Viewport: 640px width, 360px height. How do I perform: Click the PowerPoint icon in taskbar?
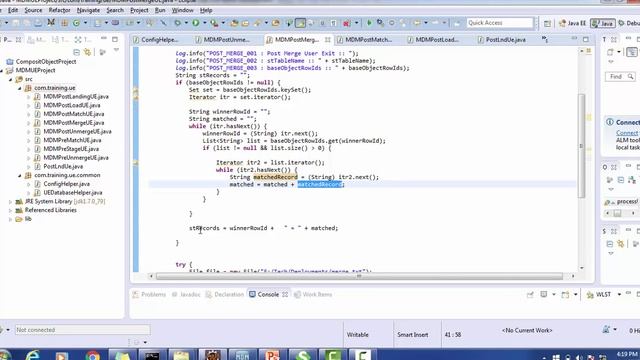273,356
